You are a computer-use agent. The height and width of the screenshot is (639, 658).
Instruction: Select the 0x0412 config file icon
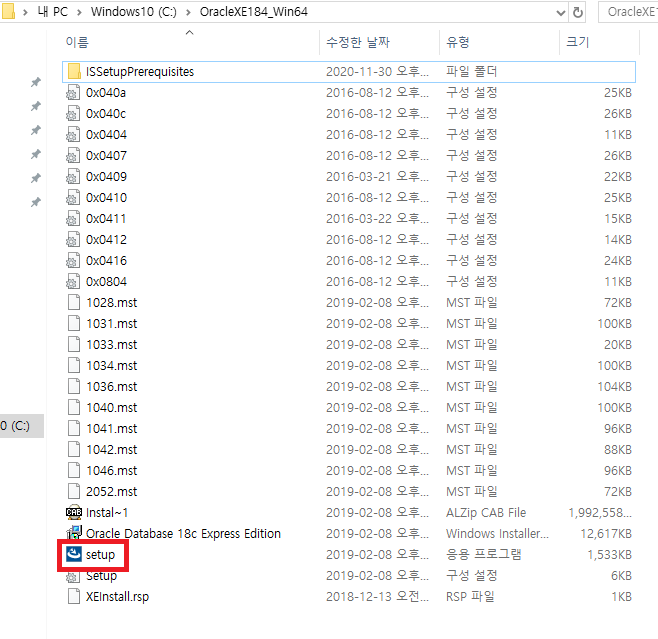pyautogui.click(x=73, y=239)
